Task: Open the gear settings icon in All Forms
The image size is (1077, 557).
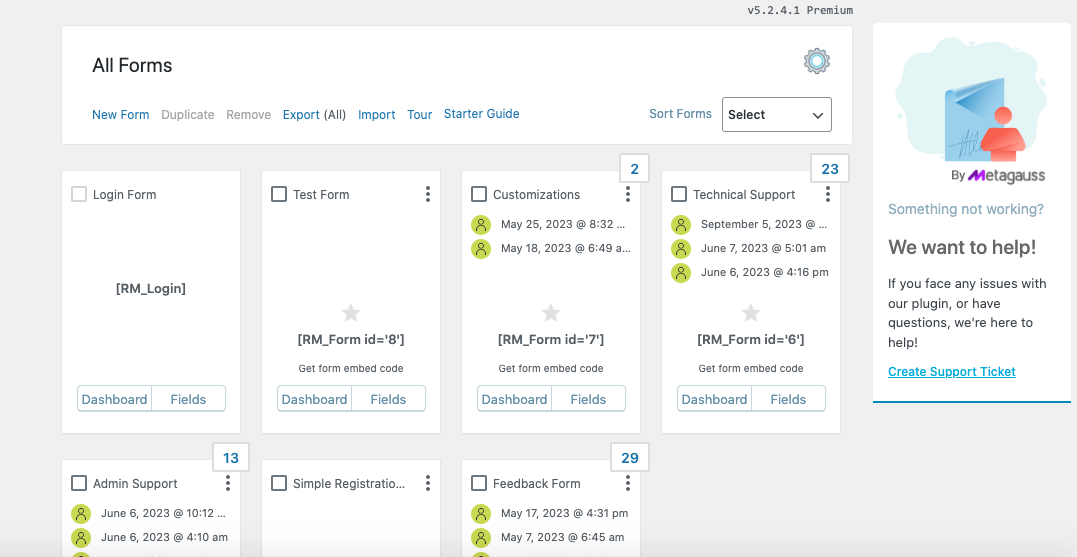Action: pos(817,62)
